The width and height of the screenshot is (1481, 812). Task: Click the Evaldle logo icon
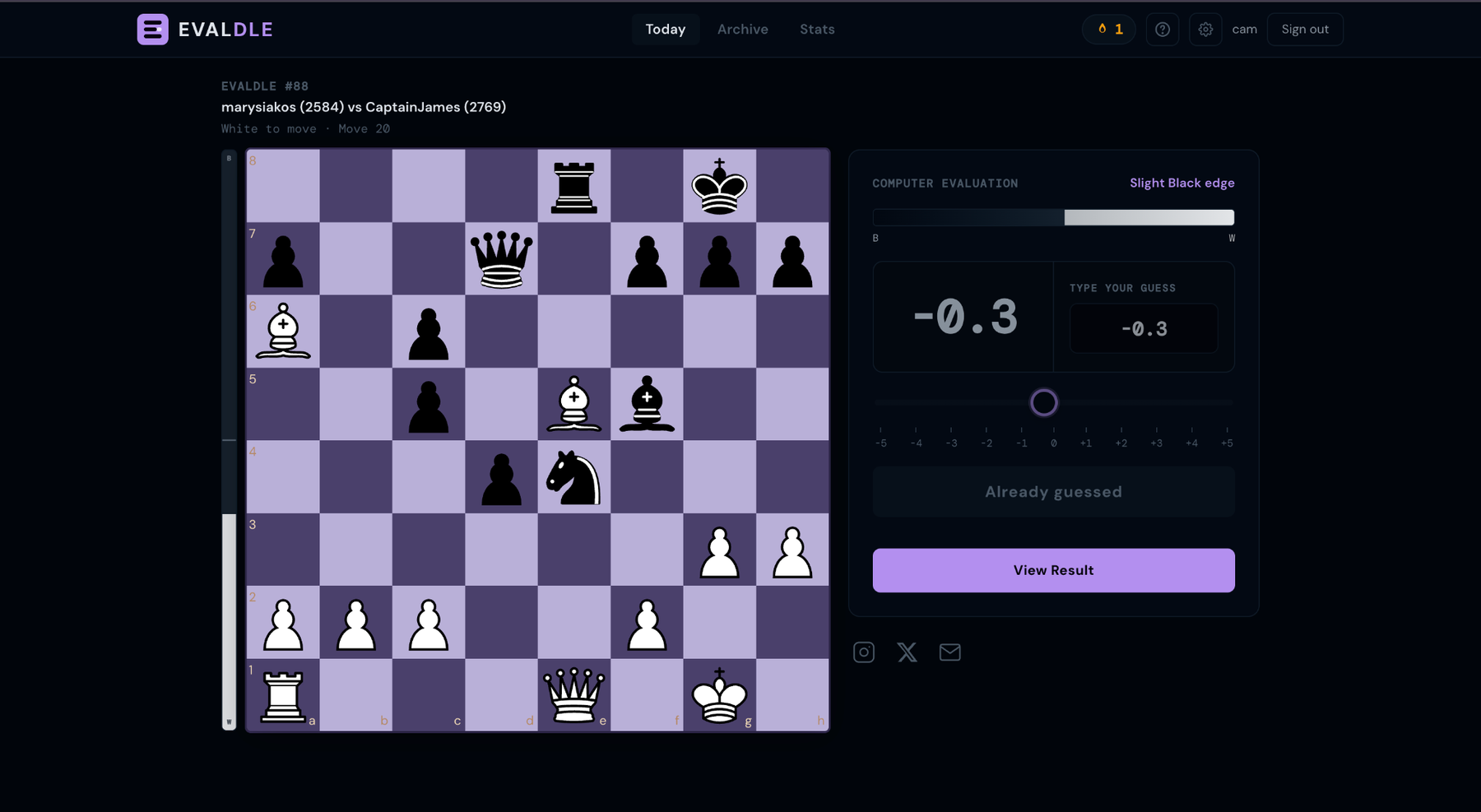point(152,30)
